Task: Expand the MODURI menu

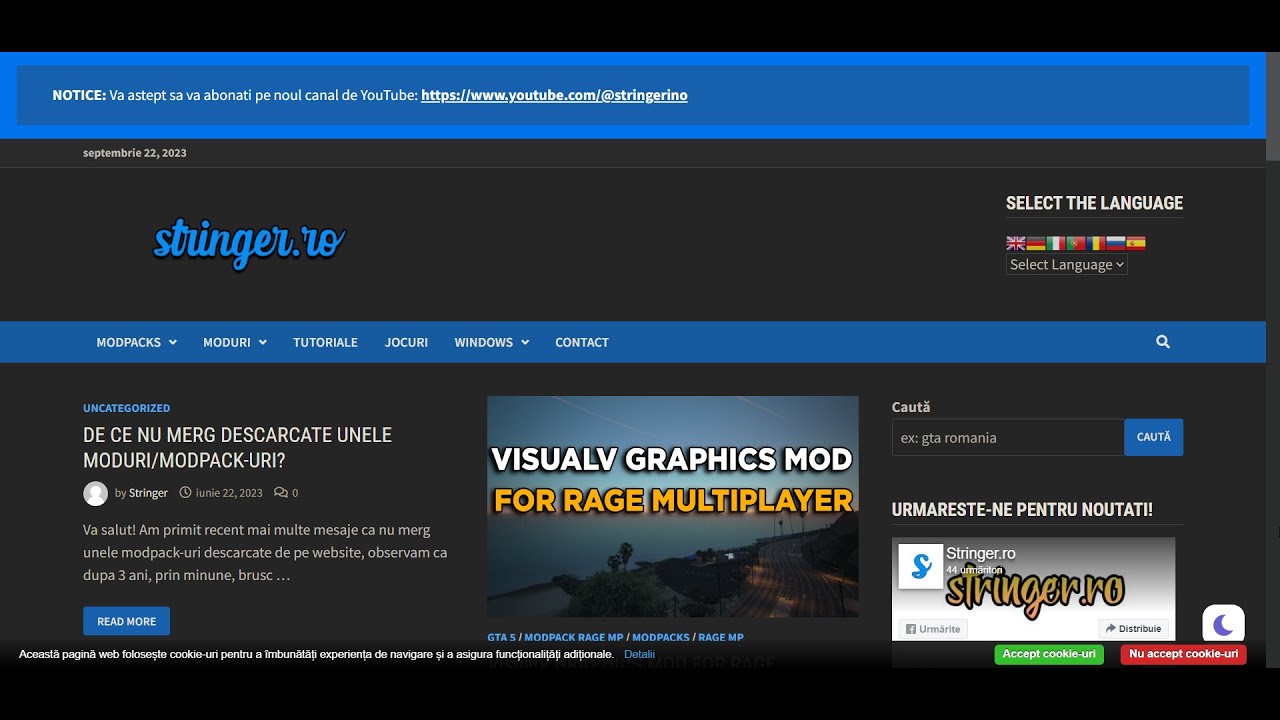Action: [235, 342]
